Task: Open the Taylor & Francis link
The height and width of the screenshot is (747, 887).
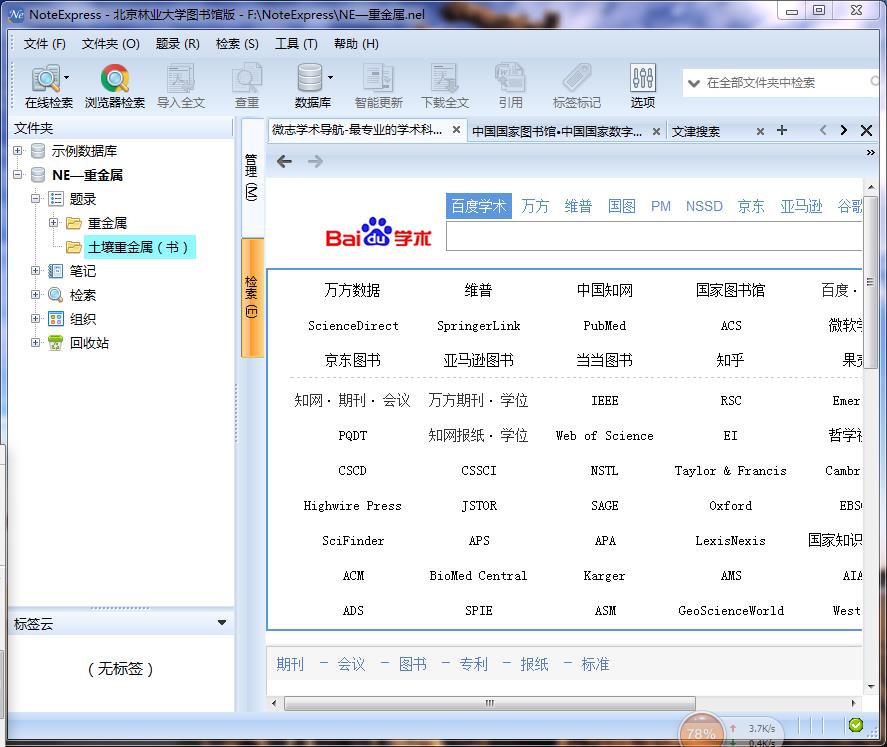Action: click(x=730, y=471)
